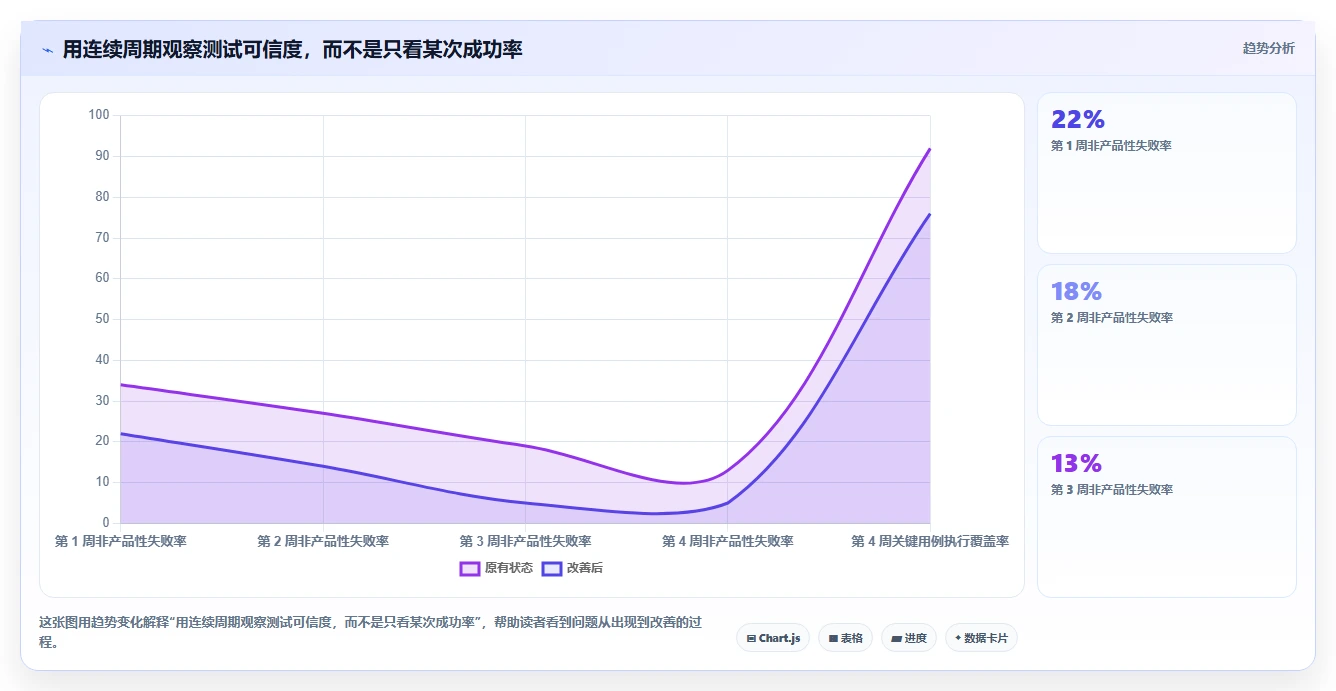Toggle the 改善后 legend series
1336x691 pixels.
pyautogui.click(x=572, y=568)
